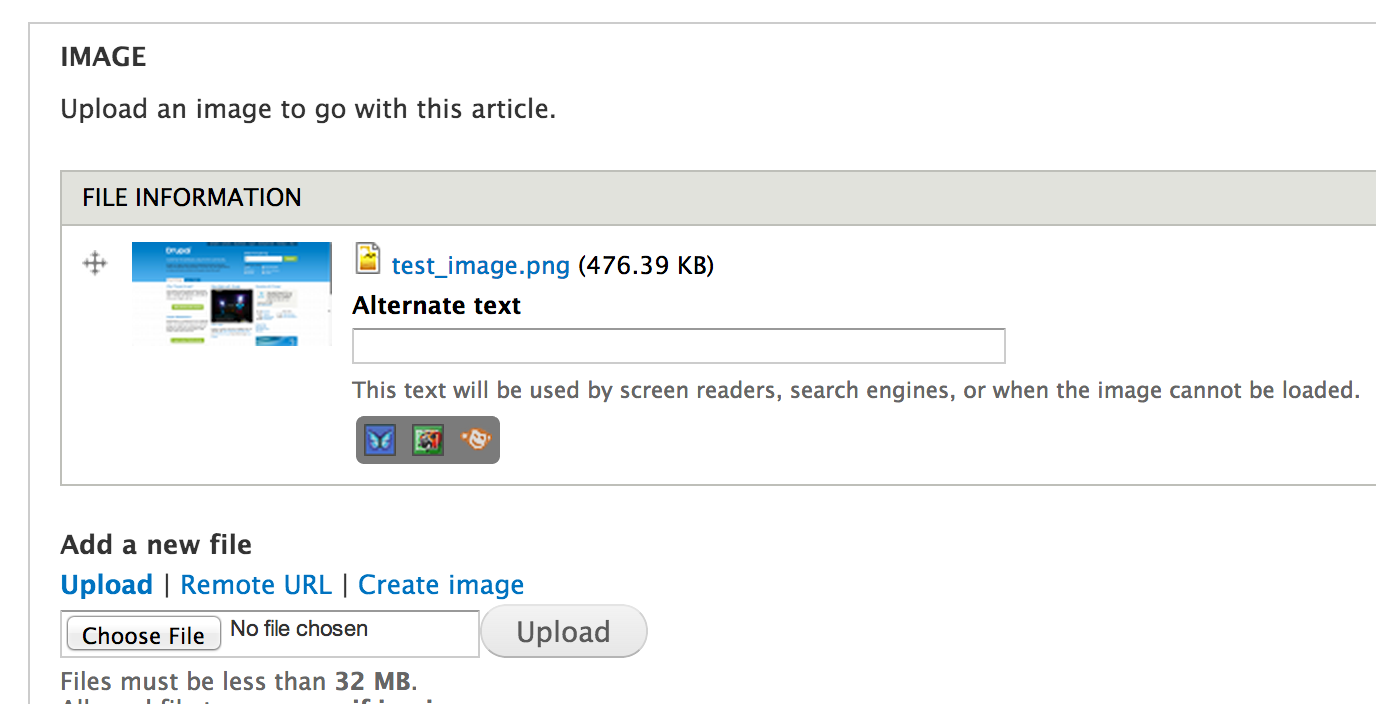Click the drag handle beside the image thumbnail
Image resolution: width=1376 pixels, height=704 pixels.
click(95, 264)
